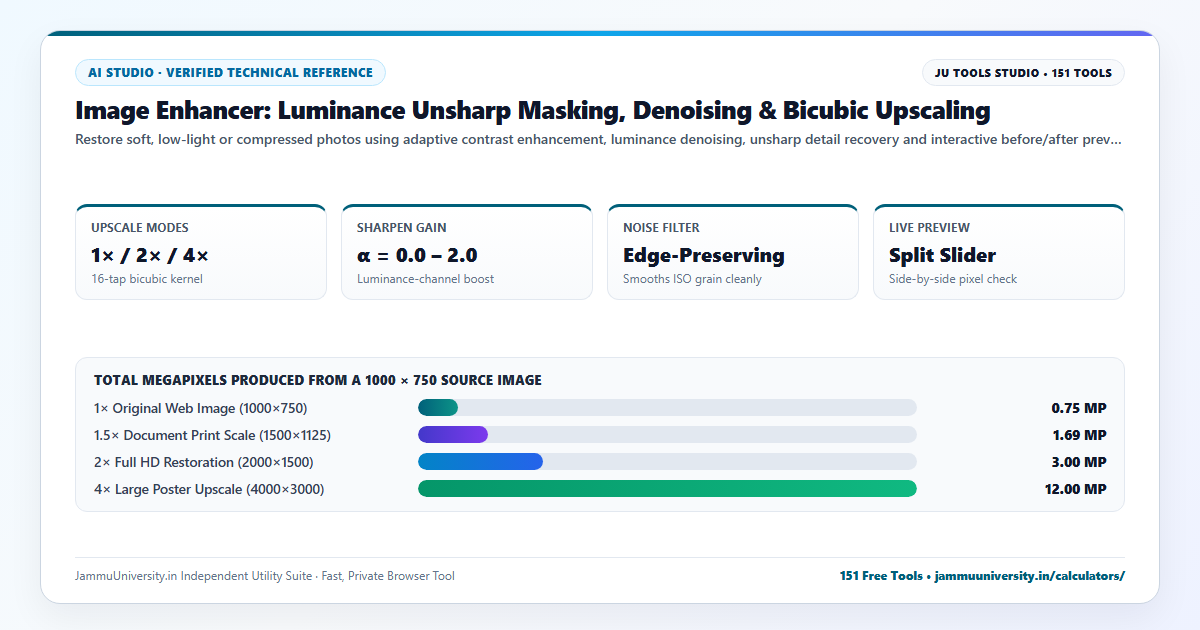Click '16-tap bicubic kernel' caption

tap(147, 279)
